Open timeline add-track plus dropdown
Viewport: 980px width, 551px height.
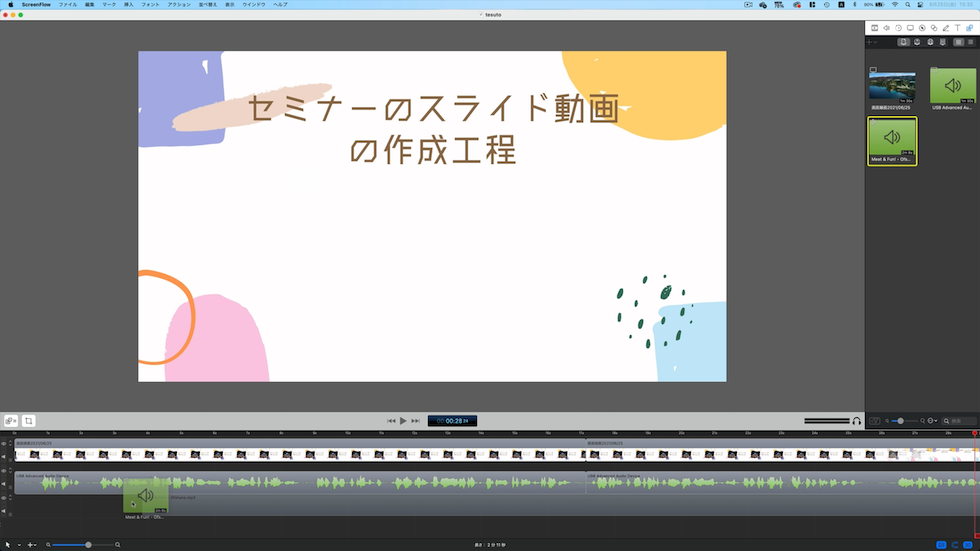pyautogui.click(x=32, y=545)
